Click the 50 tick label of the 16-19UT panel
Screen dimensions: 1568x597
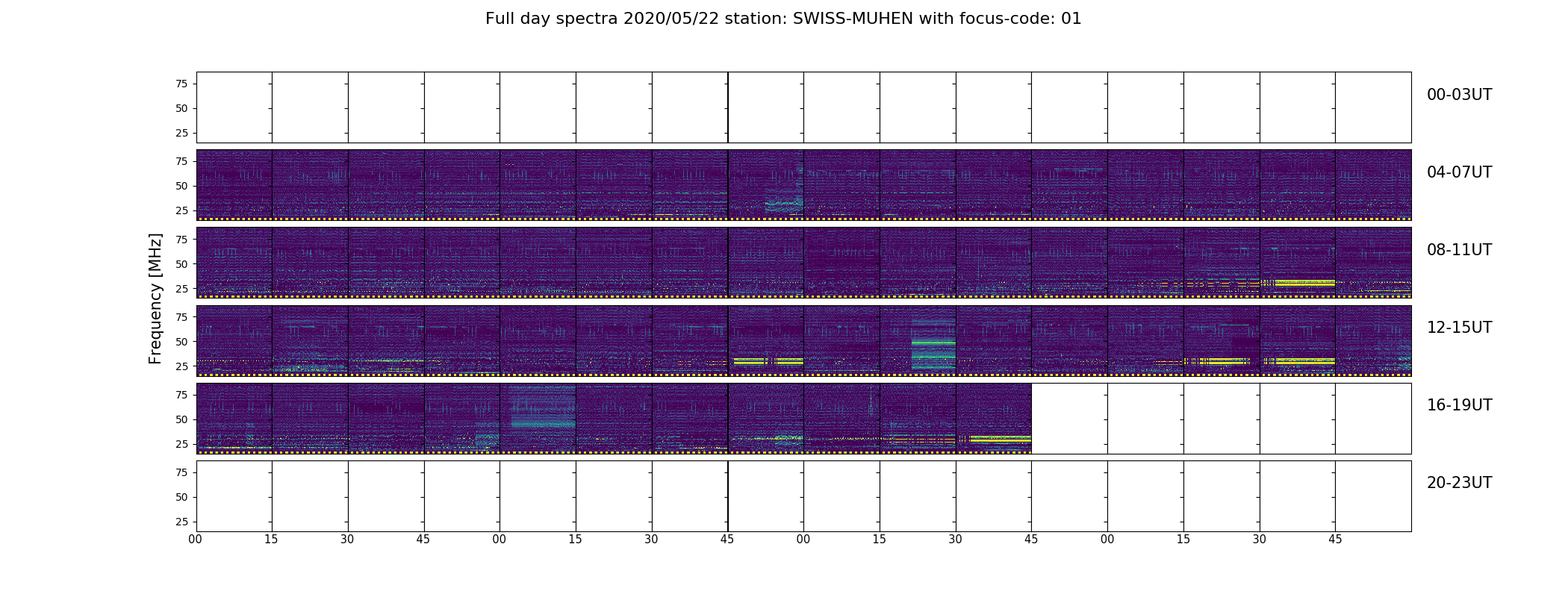pyautogui.click(x=181, y=419)
